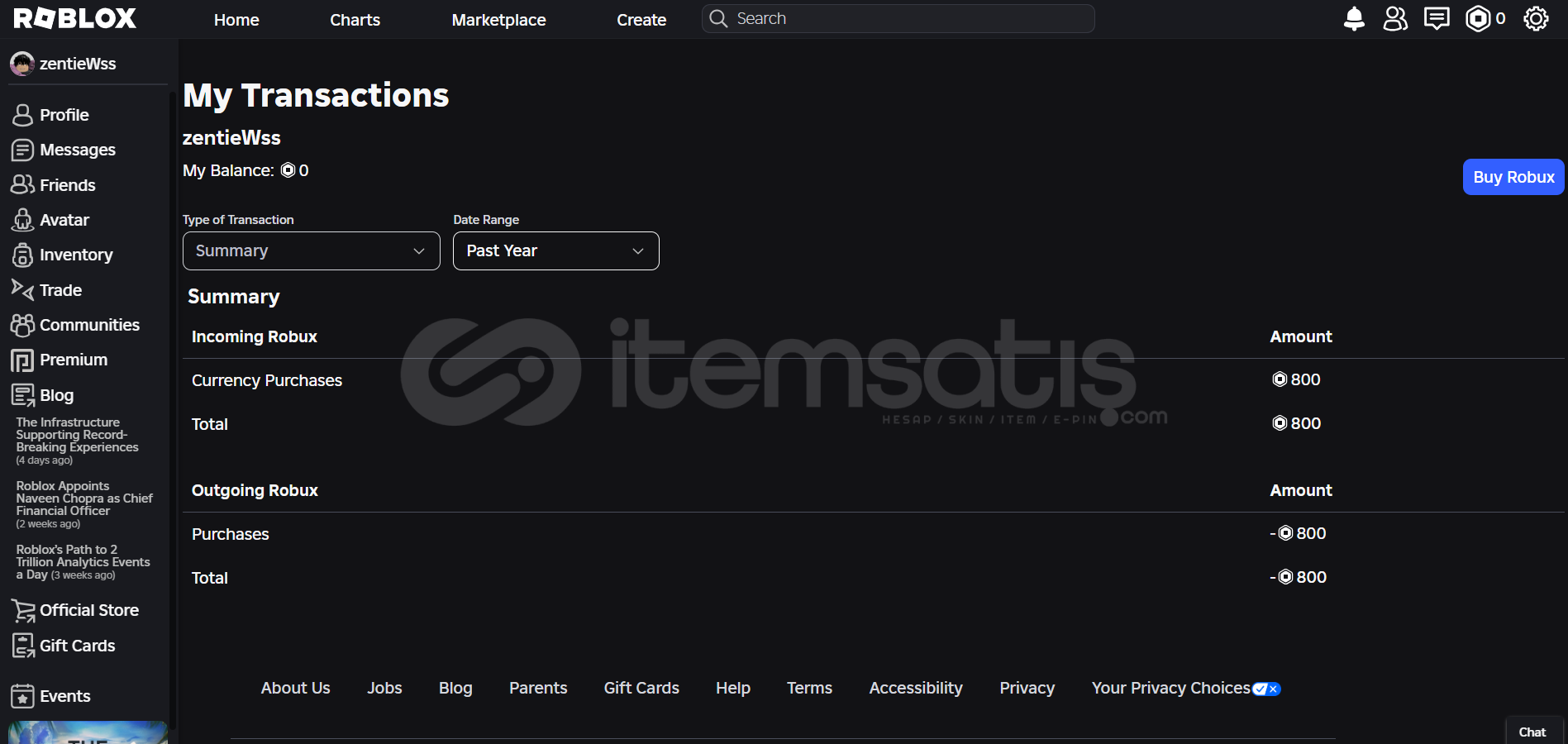Open Premium from the sidebar
This screenshot has height=744, width=1568.
pyautogui.click(x=60, y=360)
